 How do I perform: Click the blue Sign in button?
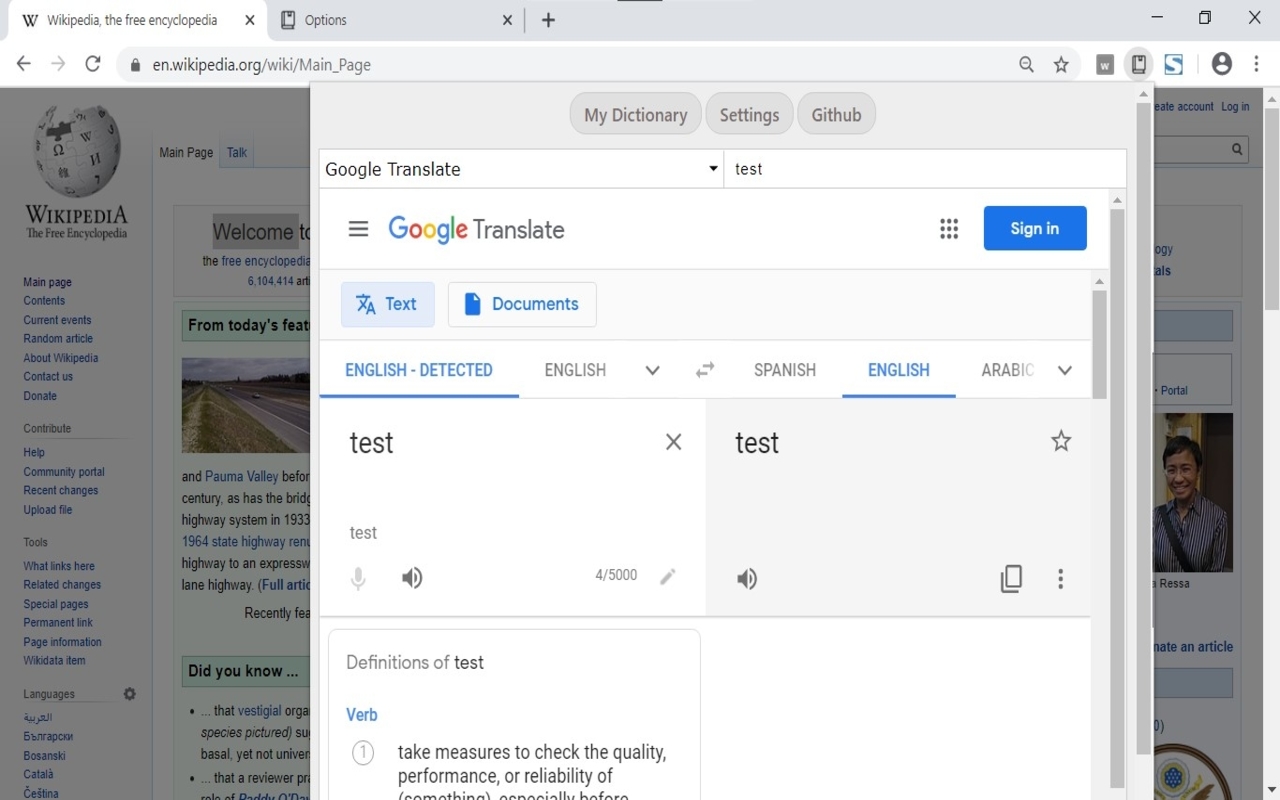1035,228
